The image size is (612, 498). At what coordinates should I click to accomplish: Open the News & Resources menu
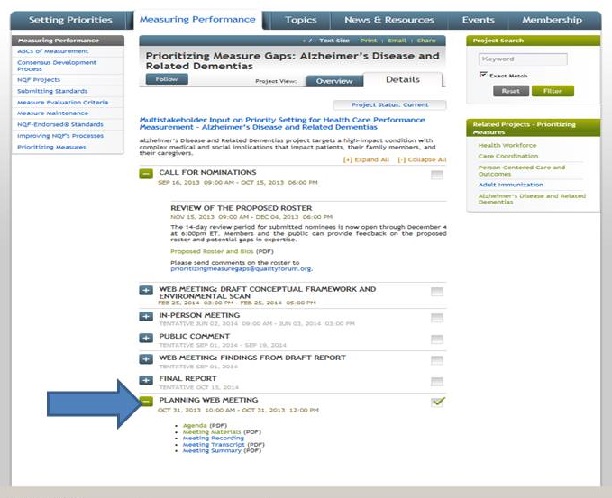pos(390,20)
